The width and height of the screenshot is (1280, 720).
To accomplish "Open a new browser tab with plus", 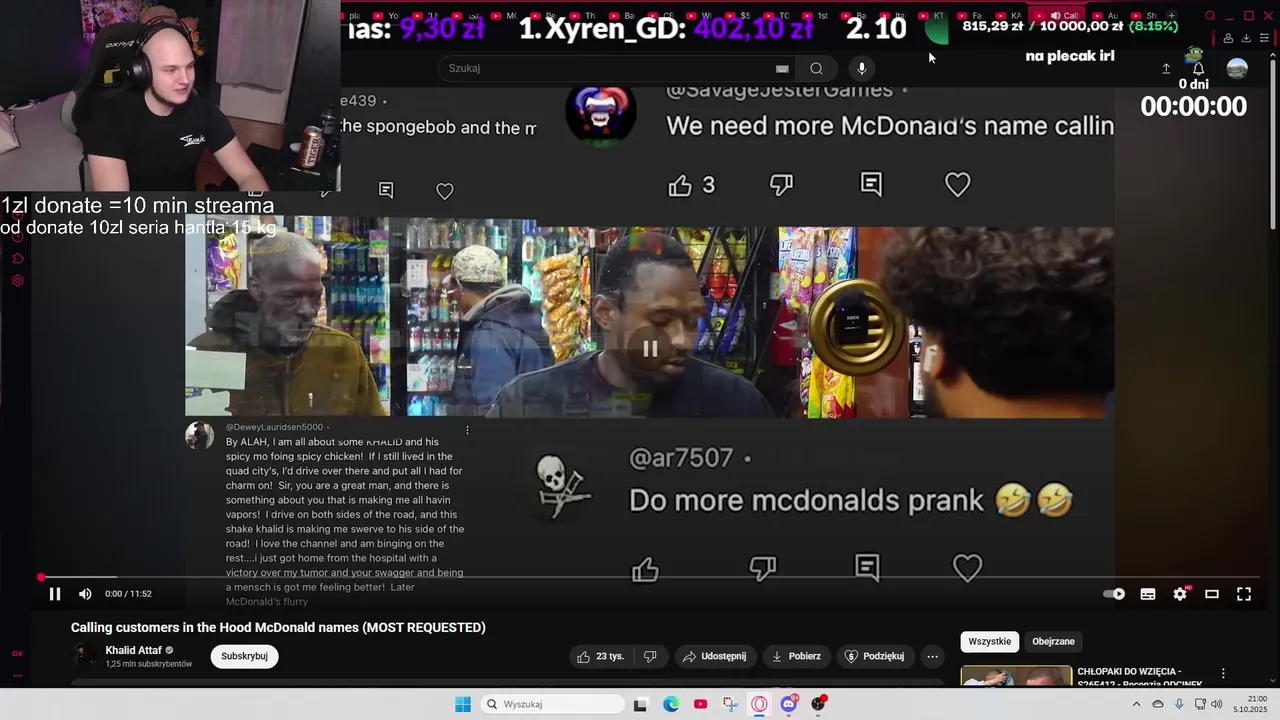I will [1172, 16].
